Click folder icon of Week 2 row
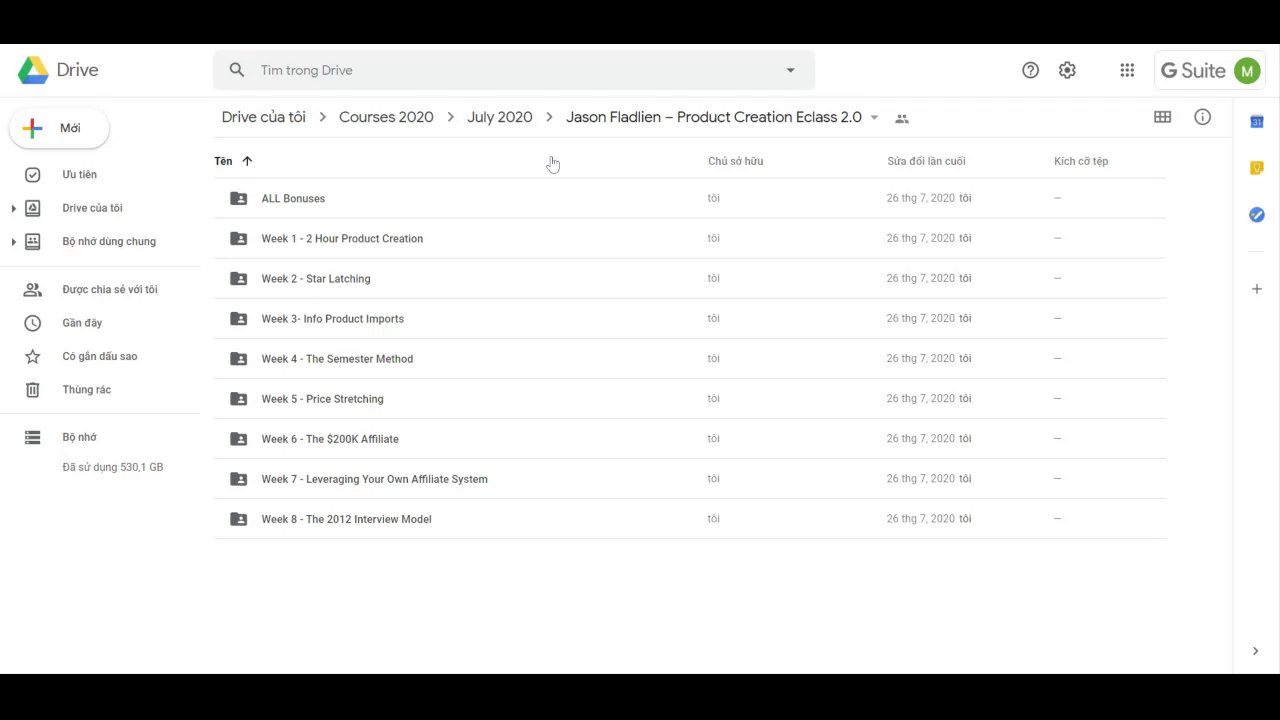 click(238, 278)
